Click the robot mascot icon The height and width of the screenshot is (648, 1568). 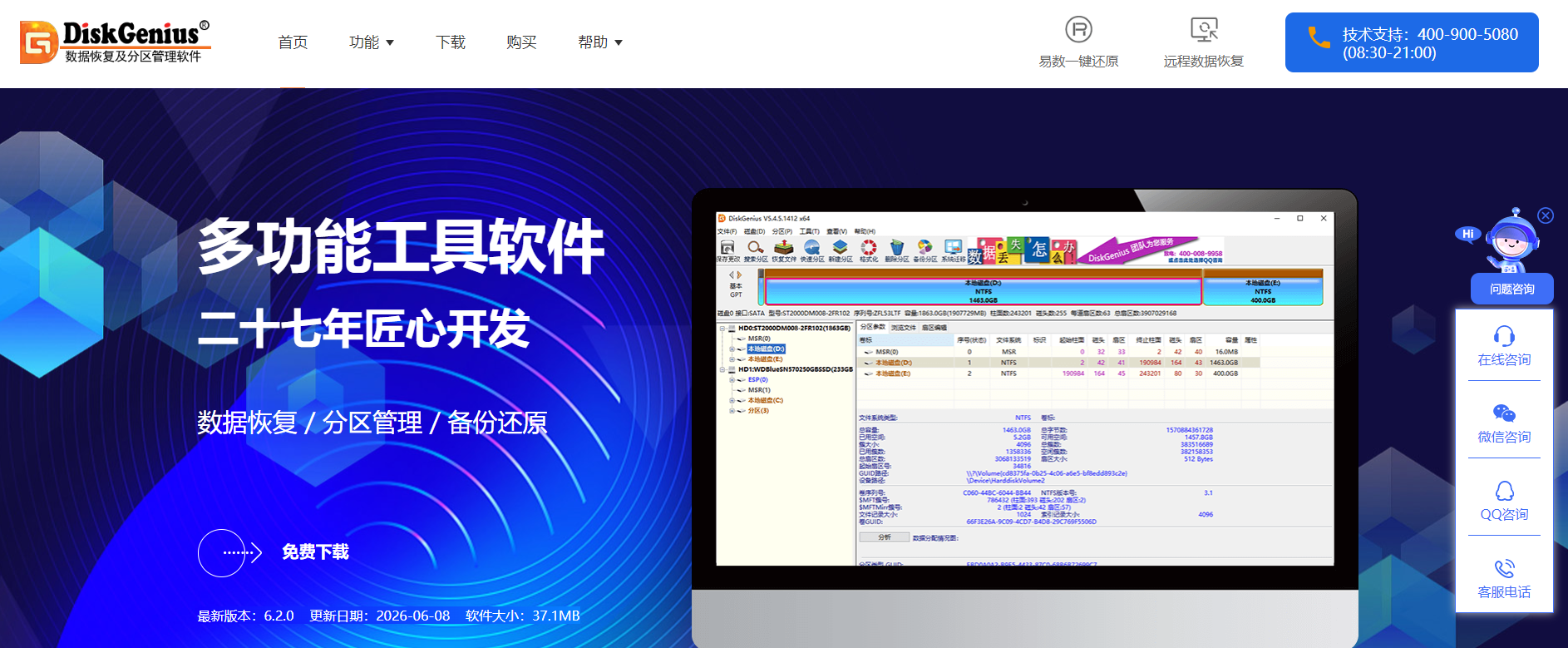tap(1511, 241)
